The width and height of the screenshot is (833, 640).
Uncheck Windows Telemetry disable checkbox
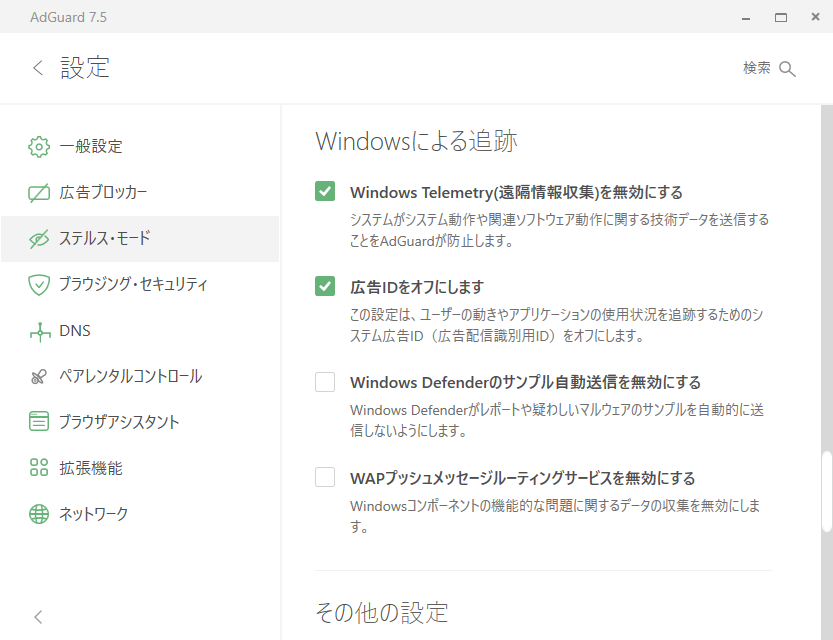pos(325,191)
